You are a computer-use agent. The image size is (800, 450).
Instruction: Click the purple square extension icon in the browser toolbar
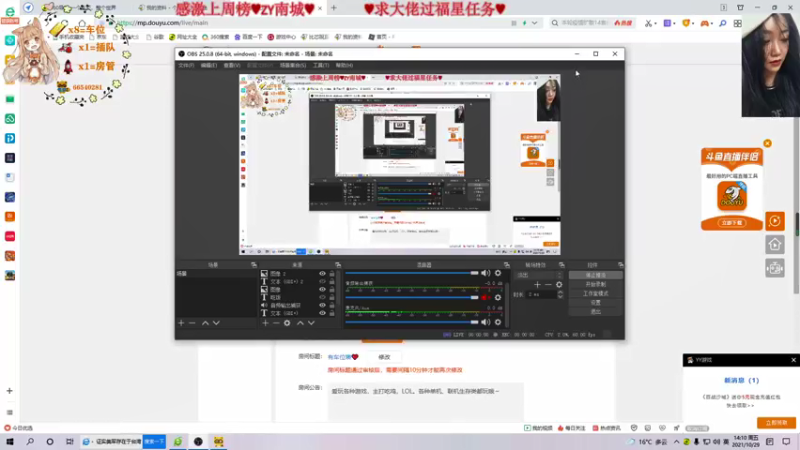(667, 23)
